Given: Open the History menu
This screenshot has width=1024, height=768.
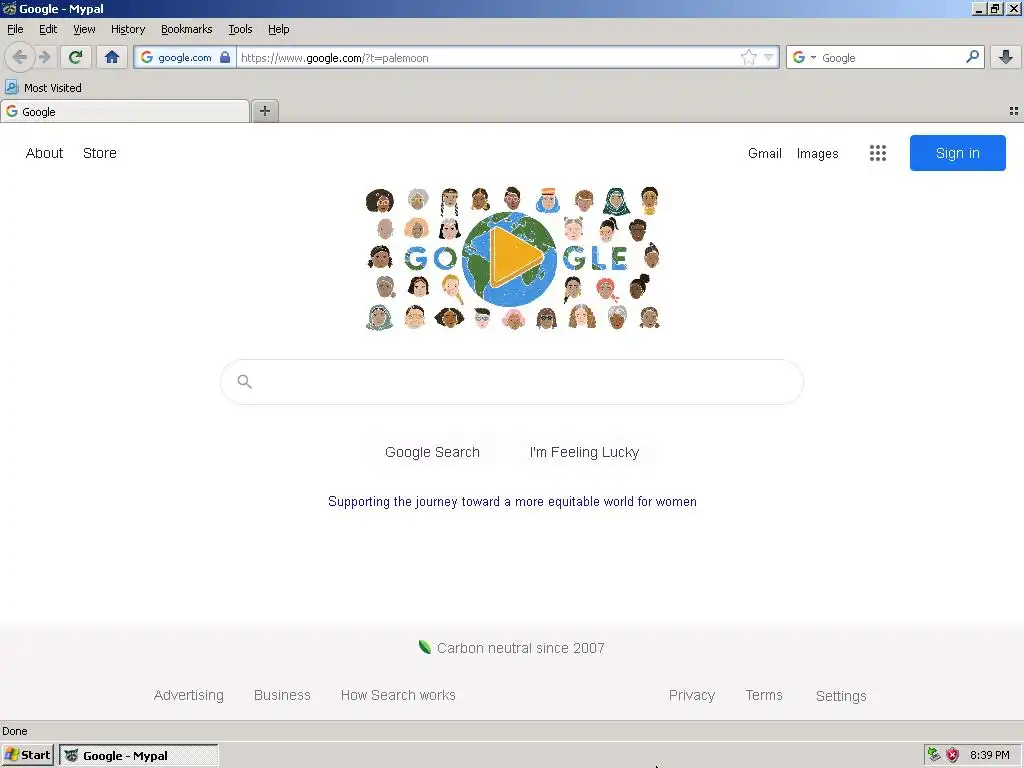Looking at the screenshot, I should point(128,29).
